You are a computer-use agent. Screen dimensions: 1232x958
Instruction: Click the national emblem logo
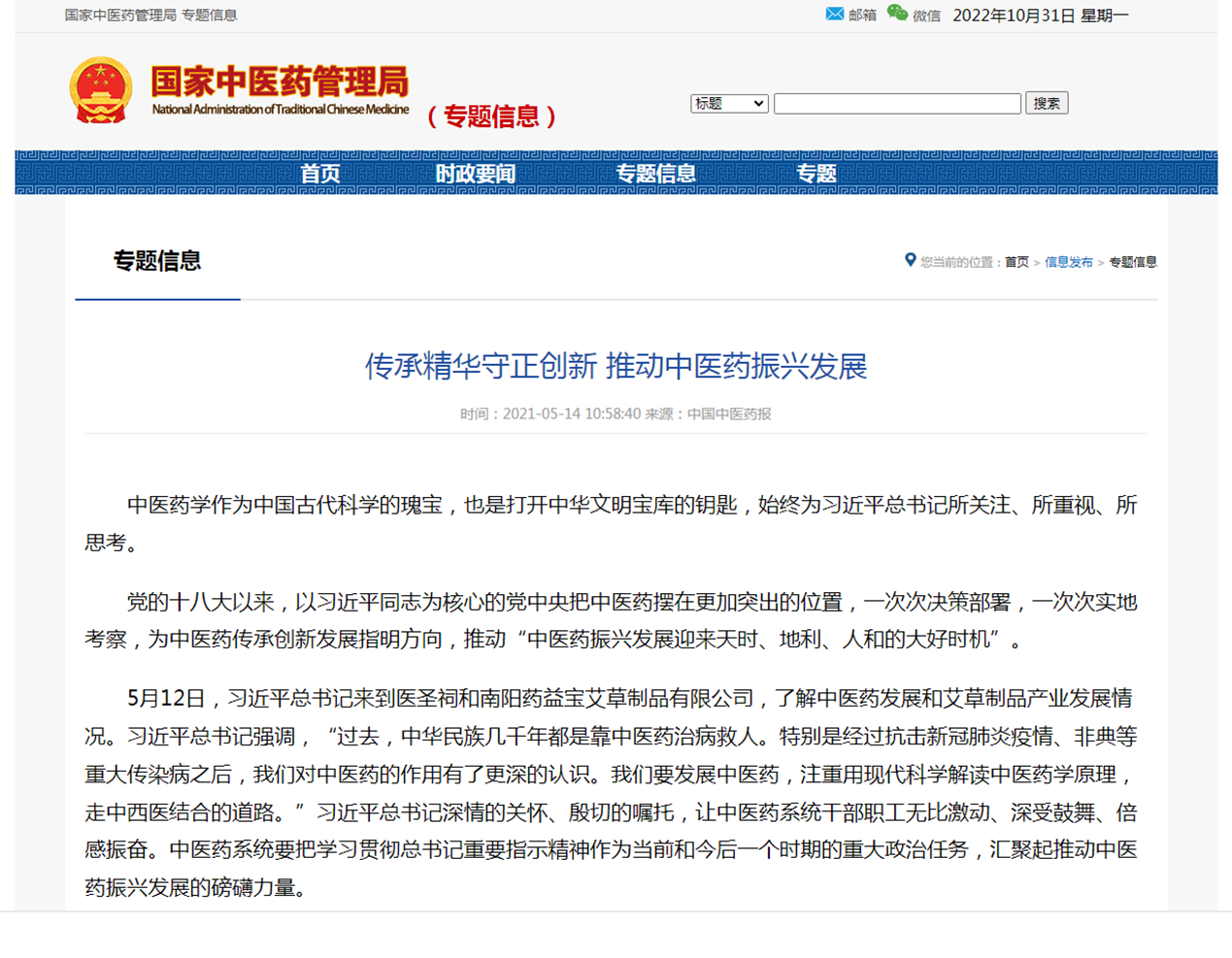point(101,90)
